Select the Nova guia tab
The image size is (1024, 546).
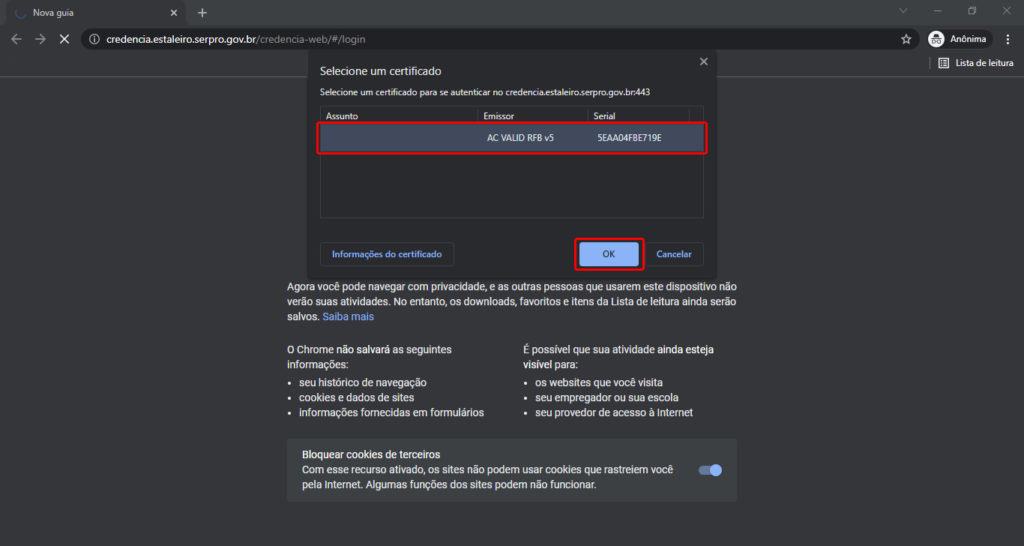(93, 12)
